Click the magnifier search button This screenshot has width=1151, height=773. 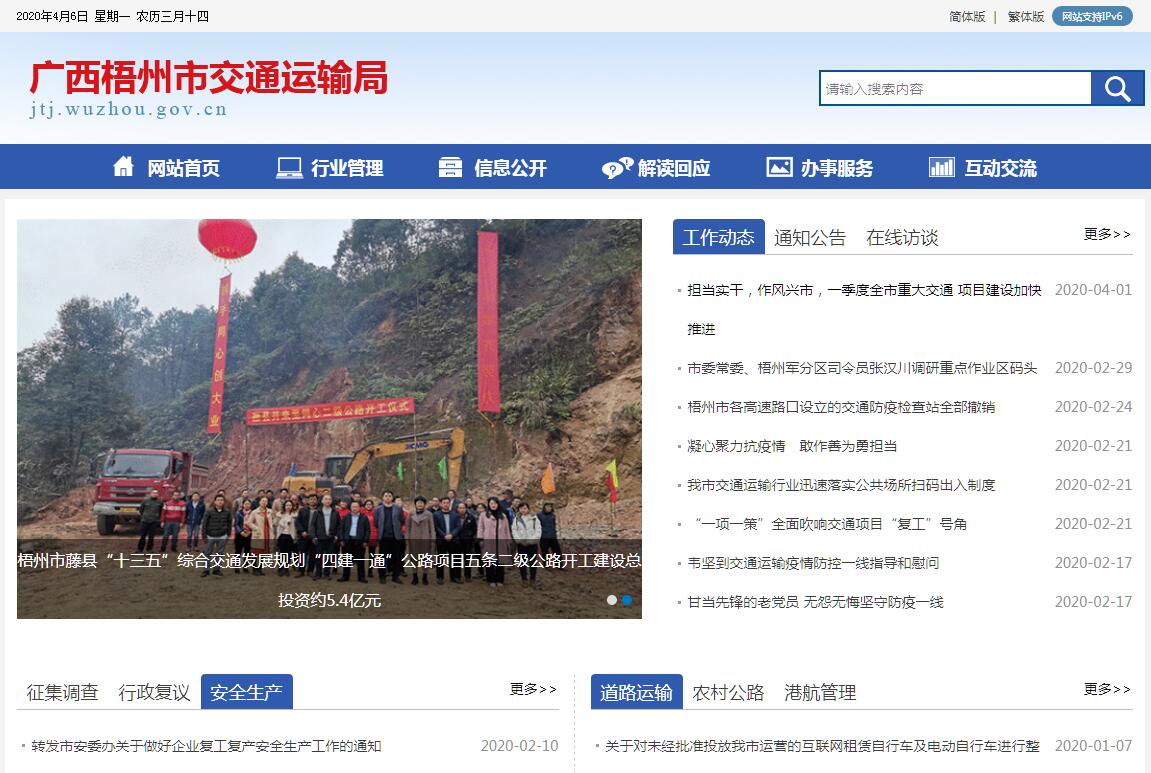click(1117, 89)
